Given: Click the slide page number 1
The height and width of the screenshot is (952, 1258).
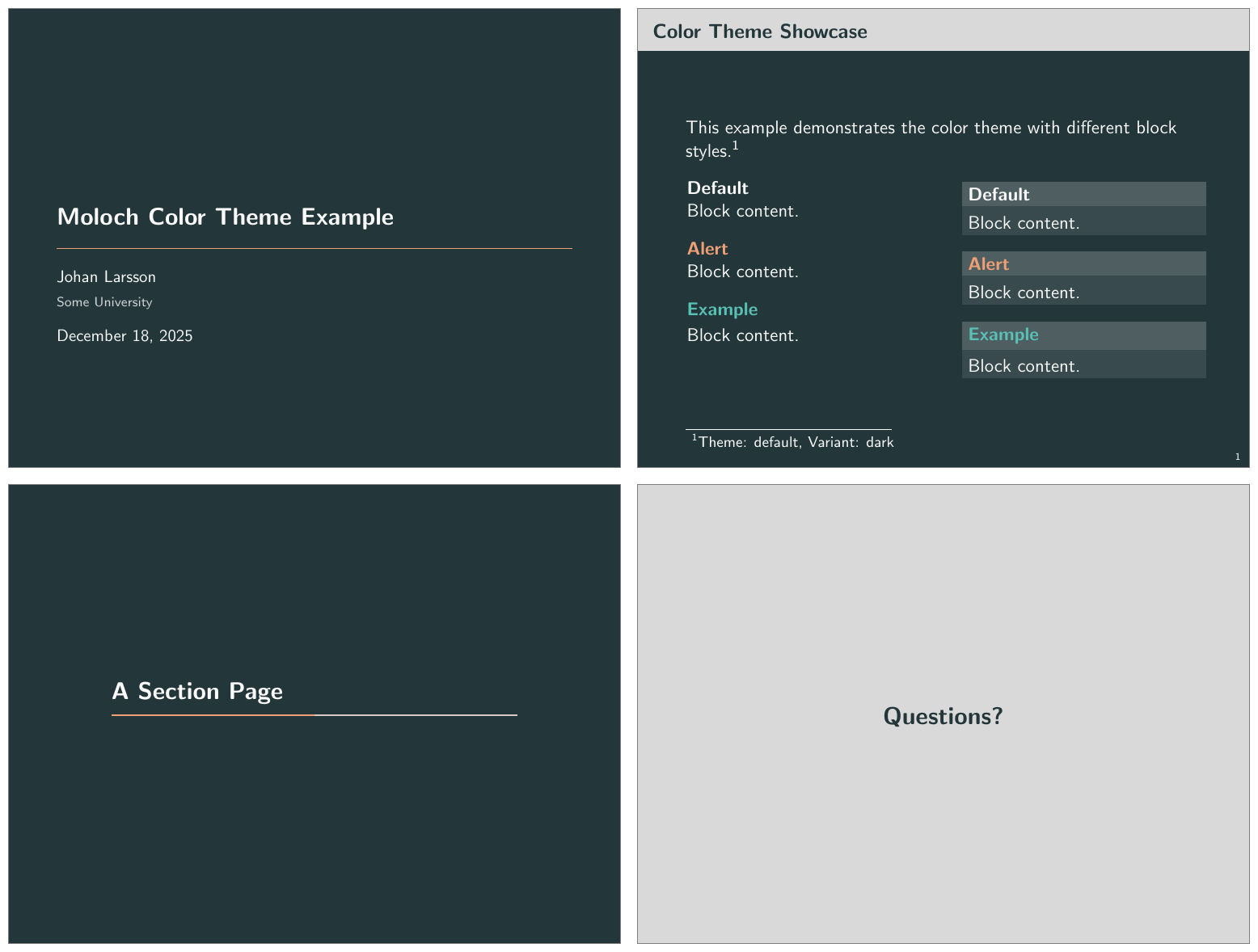Looking at the screenshot, I should coord(1237,457).
